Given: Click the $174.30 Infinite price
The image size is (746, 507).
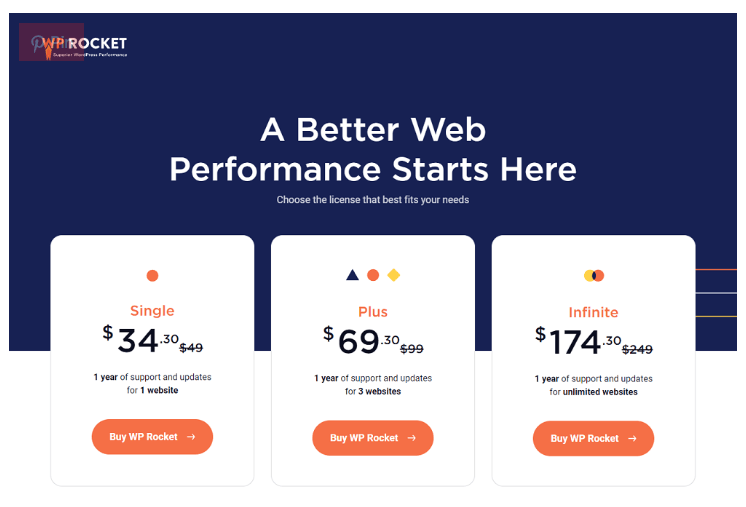Looking at the screenshot, I should point(578,341).
